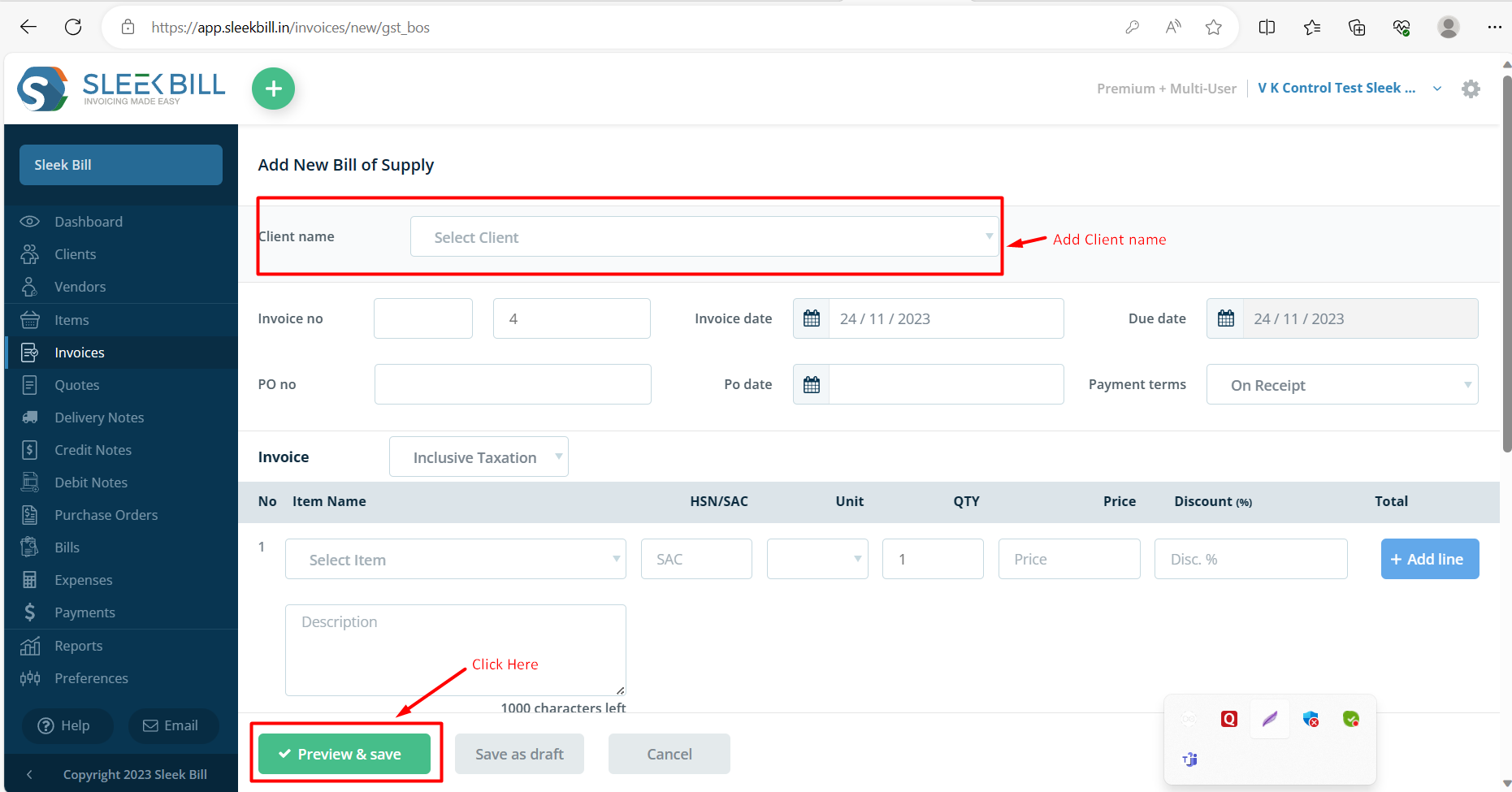Open browser split screen icon
The image size is (1512, 792).
(x=1267, y=27)
